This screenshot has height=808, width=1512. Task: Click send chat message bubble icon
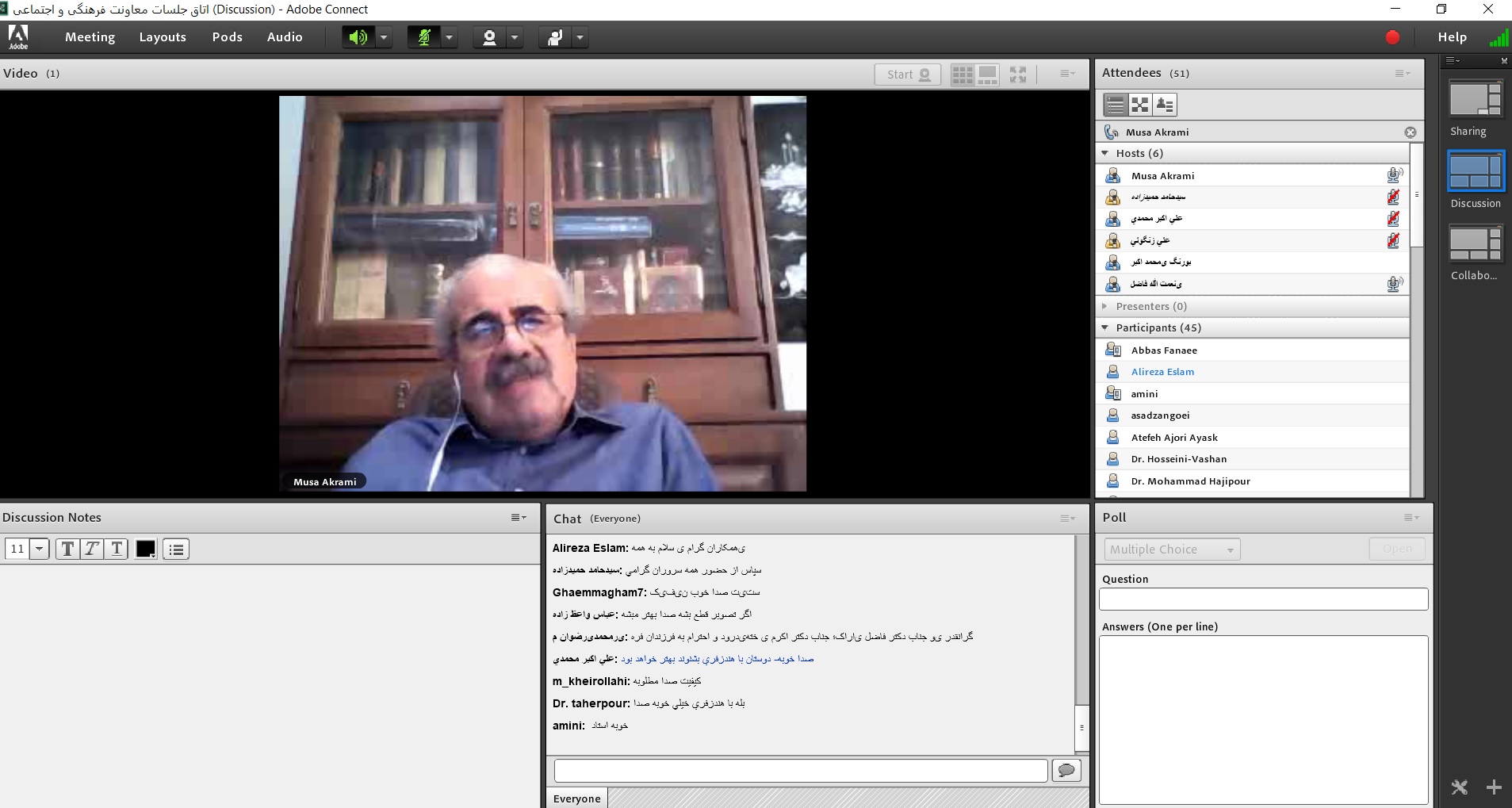[1066, 770]
